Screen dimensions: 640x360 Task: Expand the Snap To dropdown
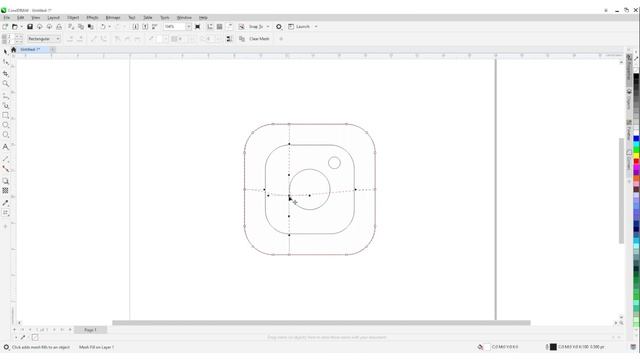(268, 27)
